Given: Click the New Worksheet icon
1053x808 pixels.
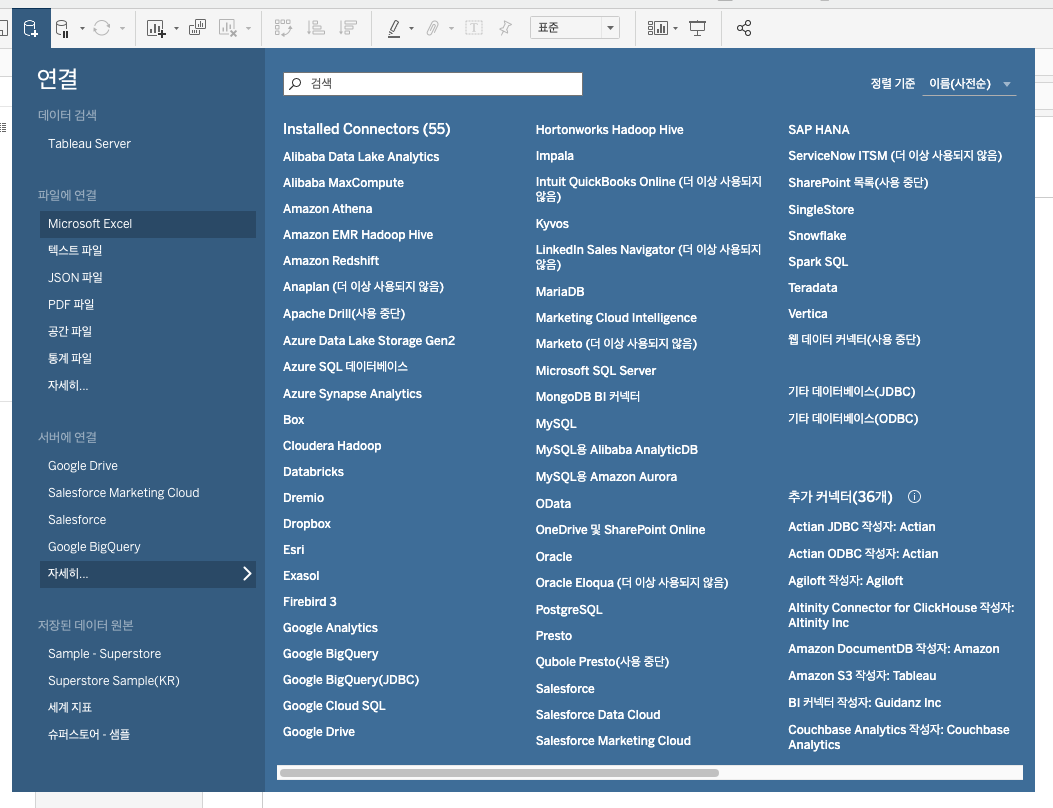Looking at the screenshot, I should (x=156, y=28).
